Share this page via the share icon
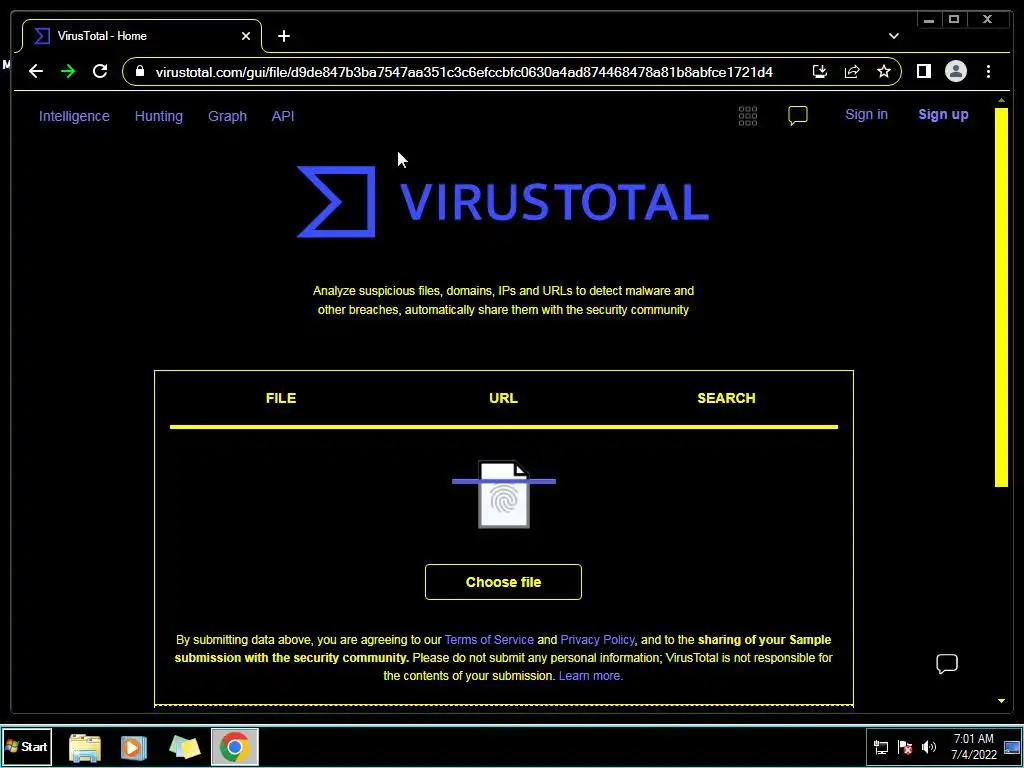This screenshot has height=768, width=1024. pos(852,71)
